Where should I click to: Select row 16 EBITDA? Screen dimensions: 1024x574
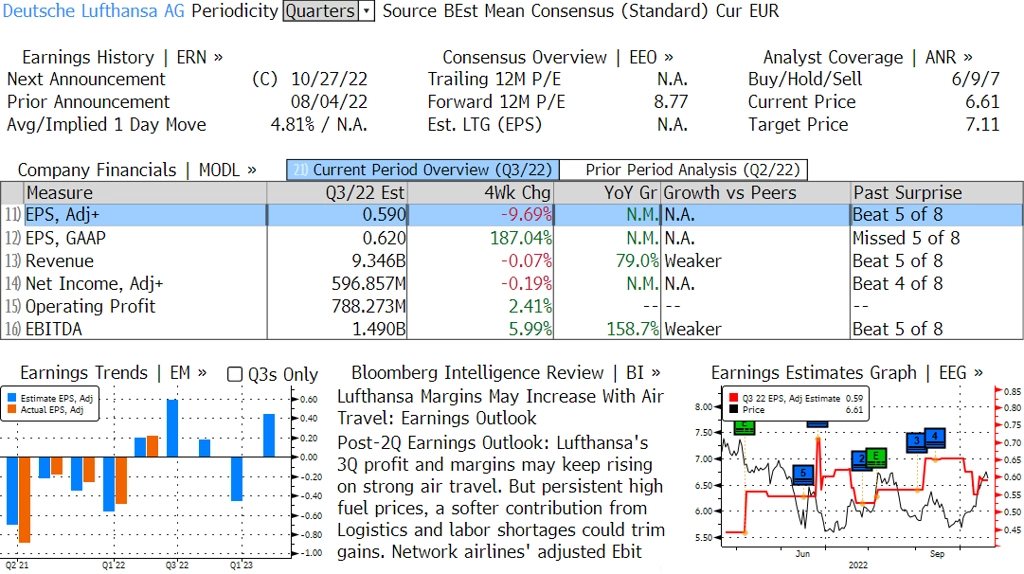coord(512,328)
